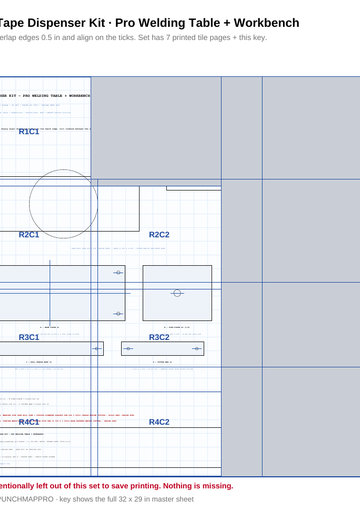The height and width of the screenshot is (520, 360).
Task: Click the Pro Welding Table + Workbench title
Action: (x=207, y=23)
